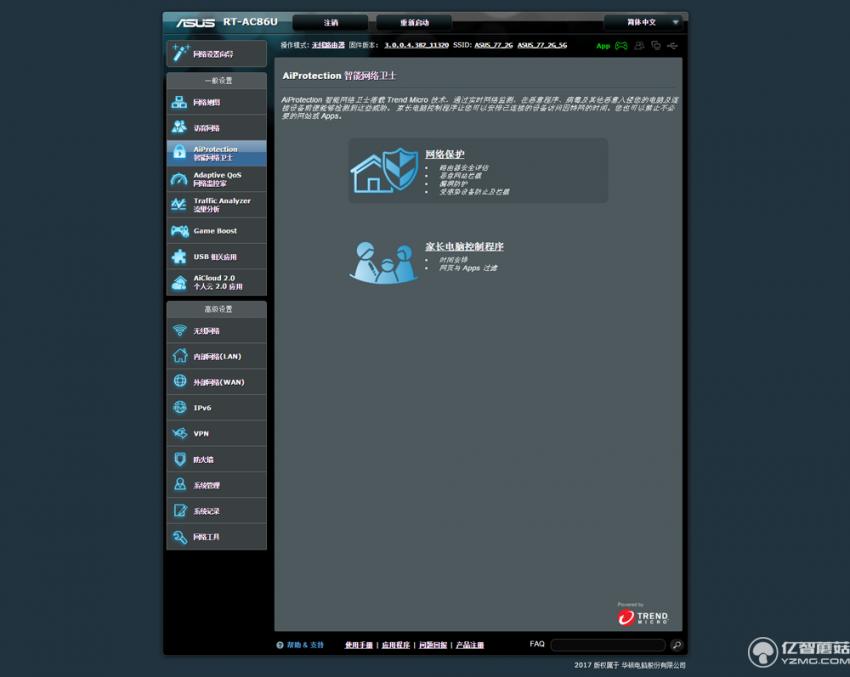The image size is (850, 677).
Task: Open the Parental Controls (家长电脑控制程序) link
Action: point(464,246)
